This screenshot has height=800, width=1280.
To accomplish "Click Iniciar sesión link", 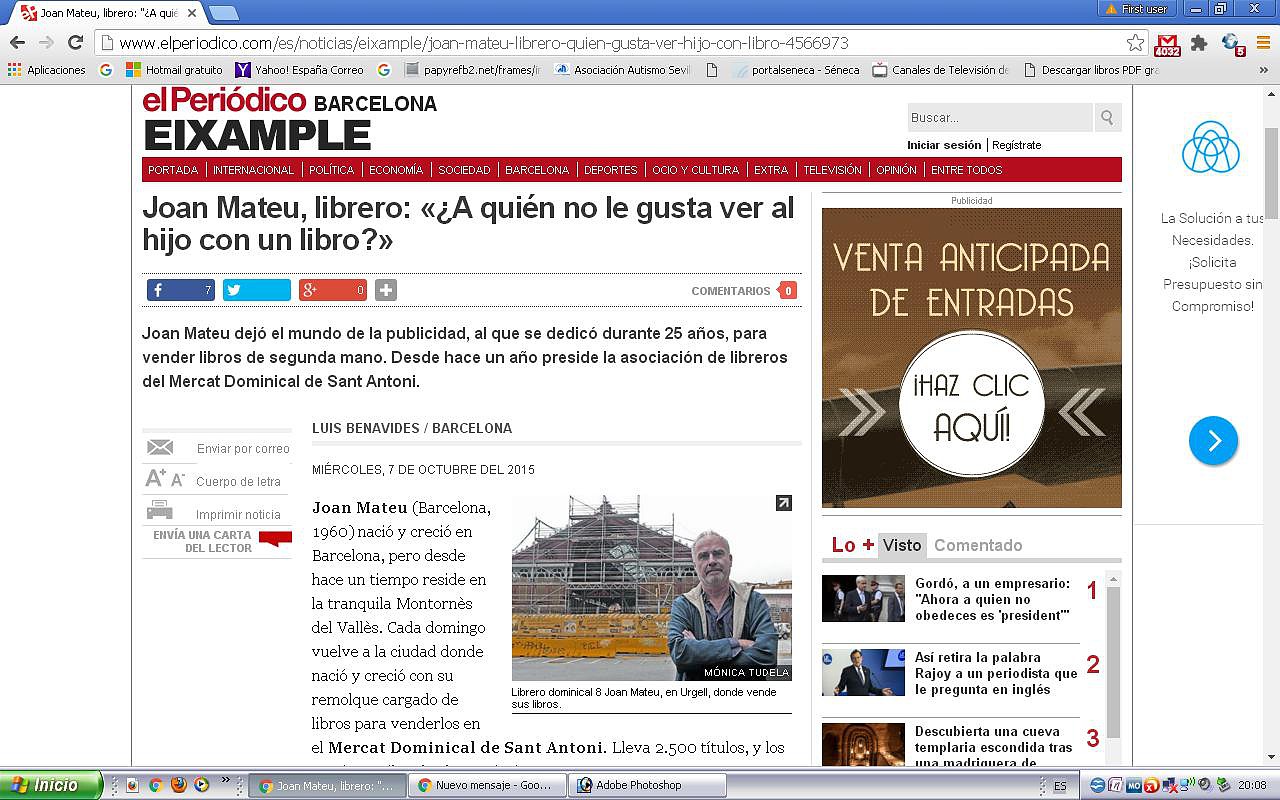I will pos(944,145).
